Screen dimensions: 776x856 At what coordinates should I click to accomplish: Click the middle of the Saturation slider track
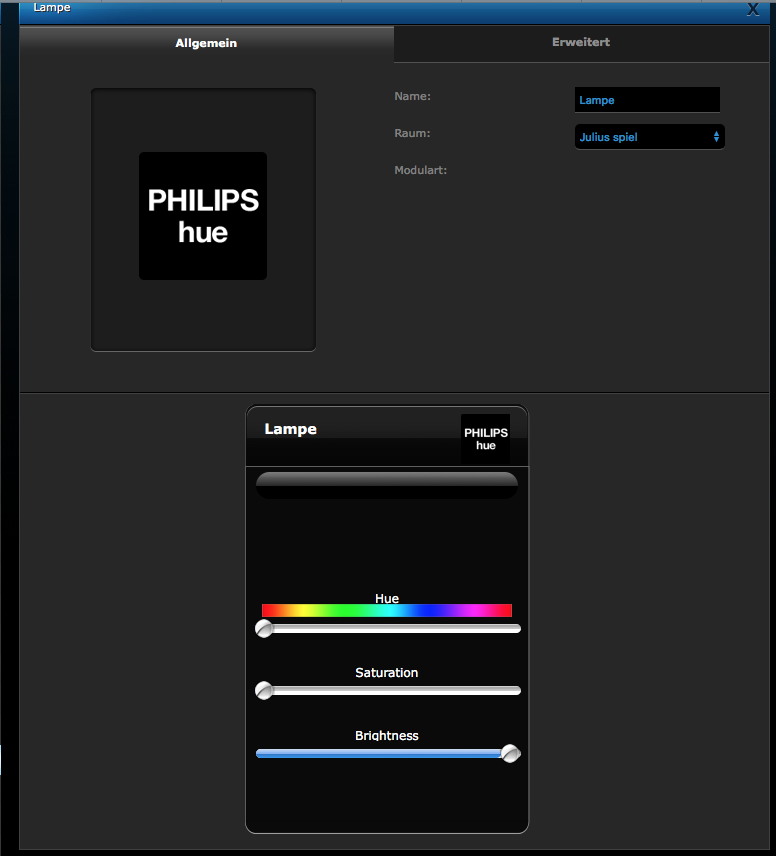click(x=388, y=691)
